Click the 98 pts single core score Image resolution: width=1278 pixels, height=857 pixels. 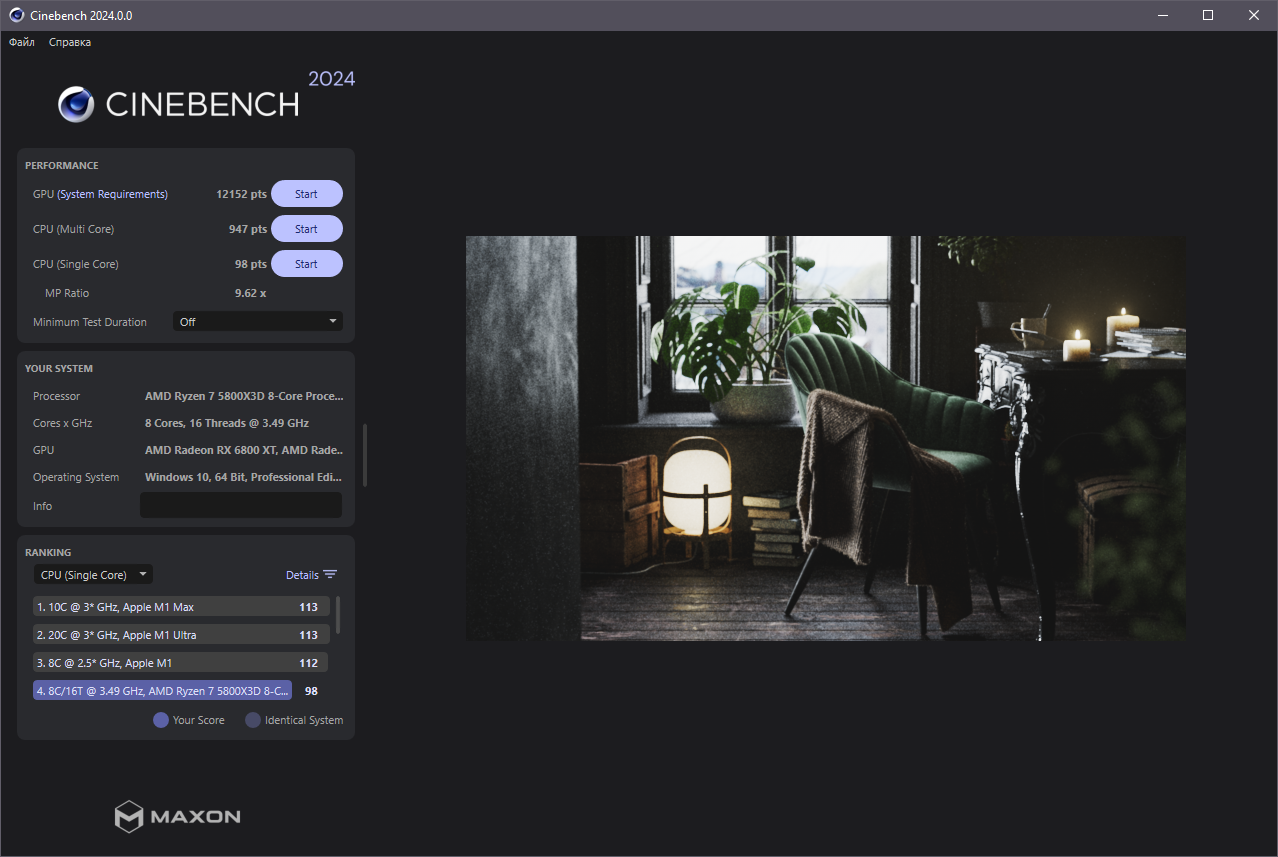(x=251, y=264)
